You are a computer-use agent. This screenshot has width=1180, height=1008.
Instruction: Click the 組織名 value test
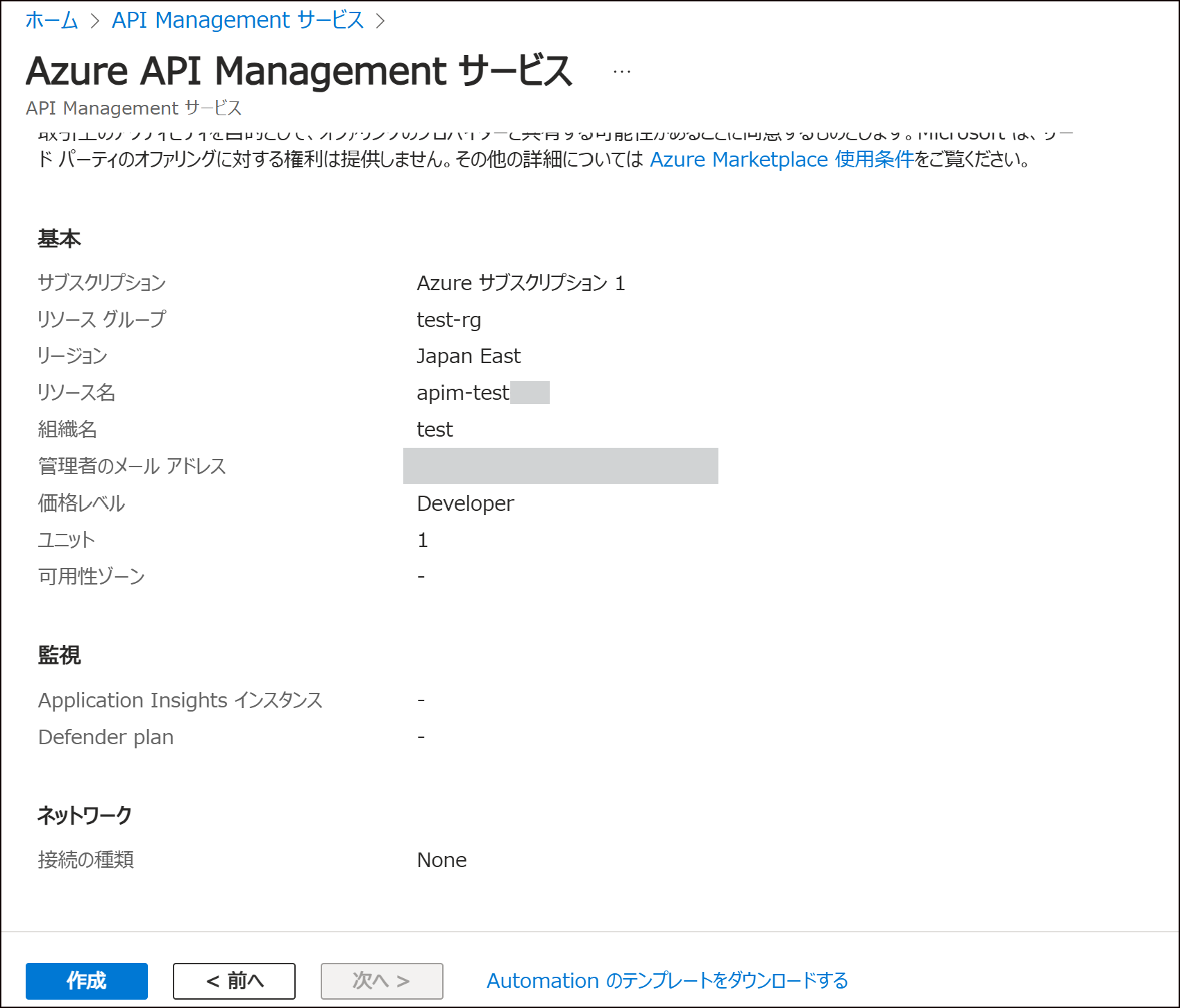point(435,429)
